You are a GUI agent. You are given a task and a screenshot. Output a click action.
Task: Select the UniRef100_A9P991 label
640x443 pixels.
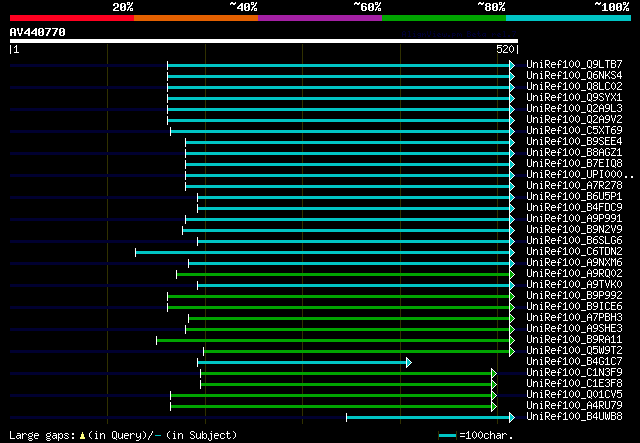[x=574, y=219]
